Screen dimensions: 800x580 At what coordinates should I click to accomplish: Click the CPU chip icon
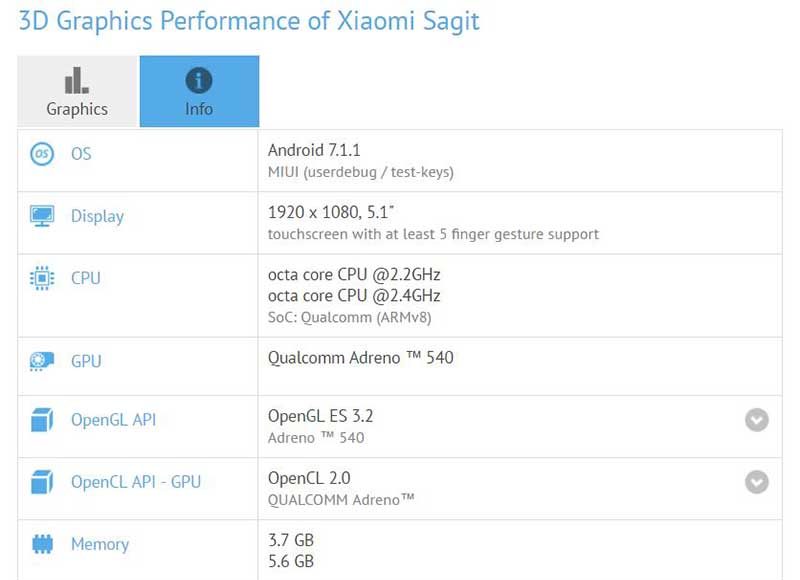click(x=42, y=278)
